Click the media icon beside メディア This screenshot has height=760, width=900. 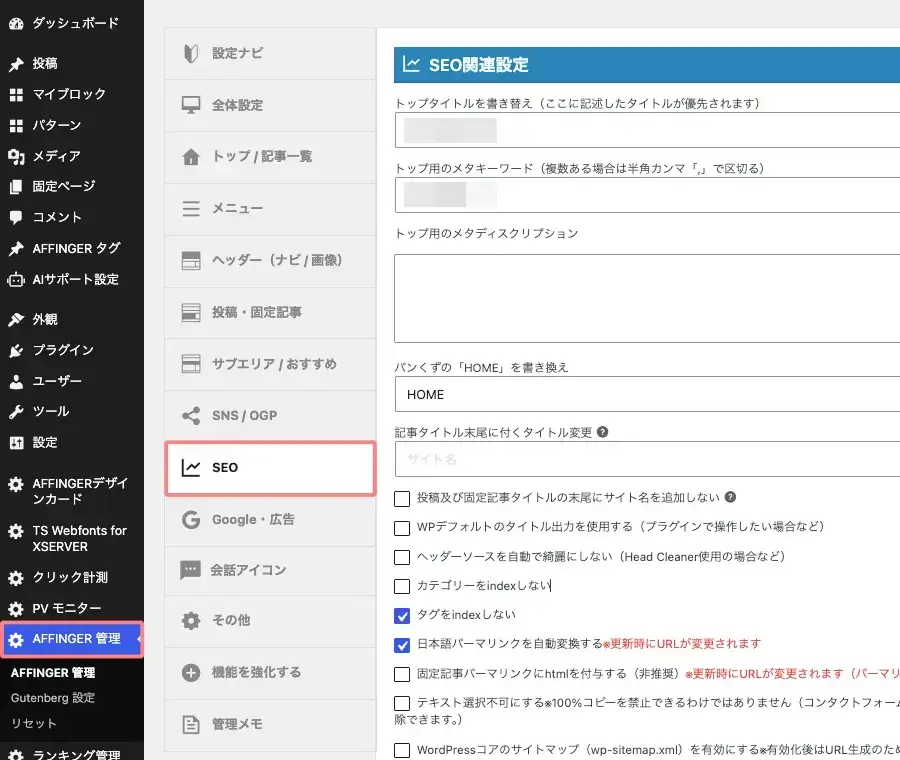pyautogui.click(x=16, y=156)
